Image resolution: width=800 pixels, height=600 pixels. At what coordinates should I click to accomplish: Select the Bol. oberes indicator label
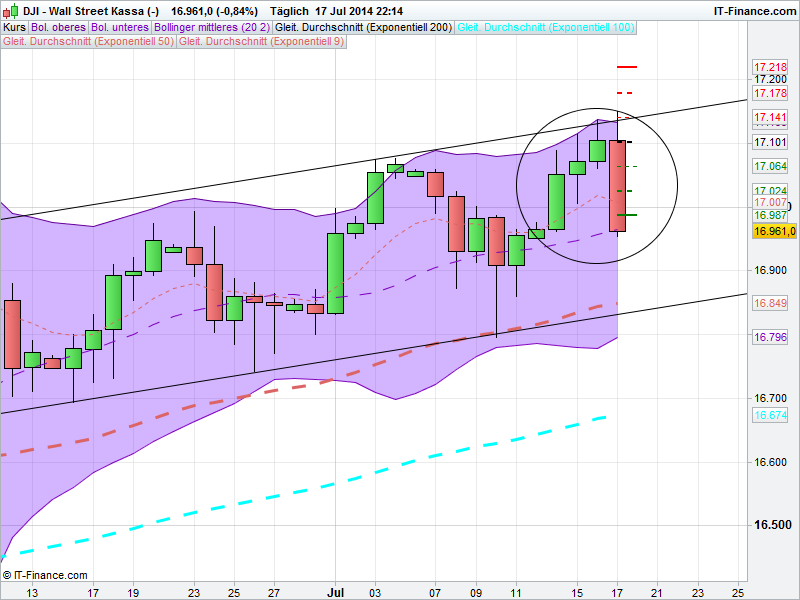(x=58, y=27)
